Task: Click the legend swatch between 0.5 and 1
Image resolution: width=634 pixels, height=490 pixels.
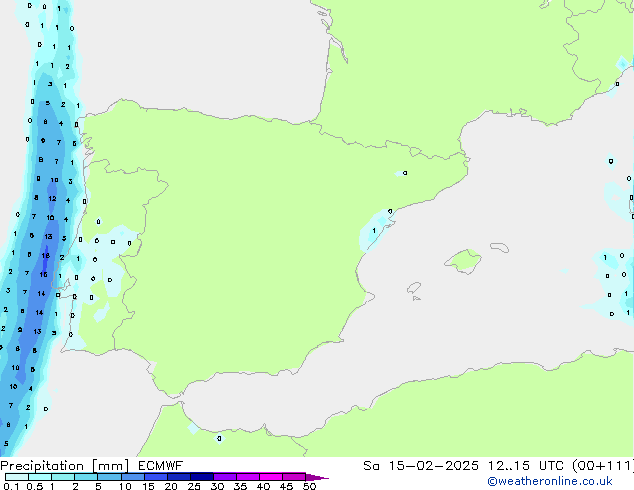Action: tap(40, 477)
